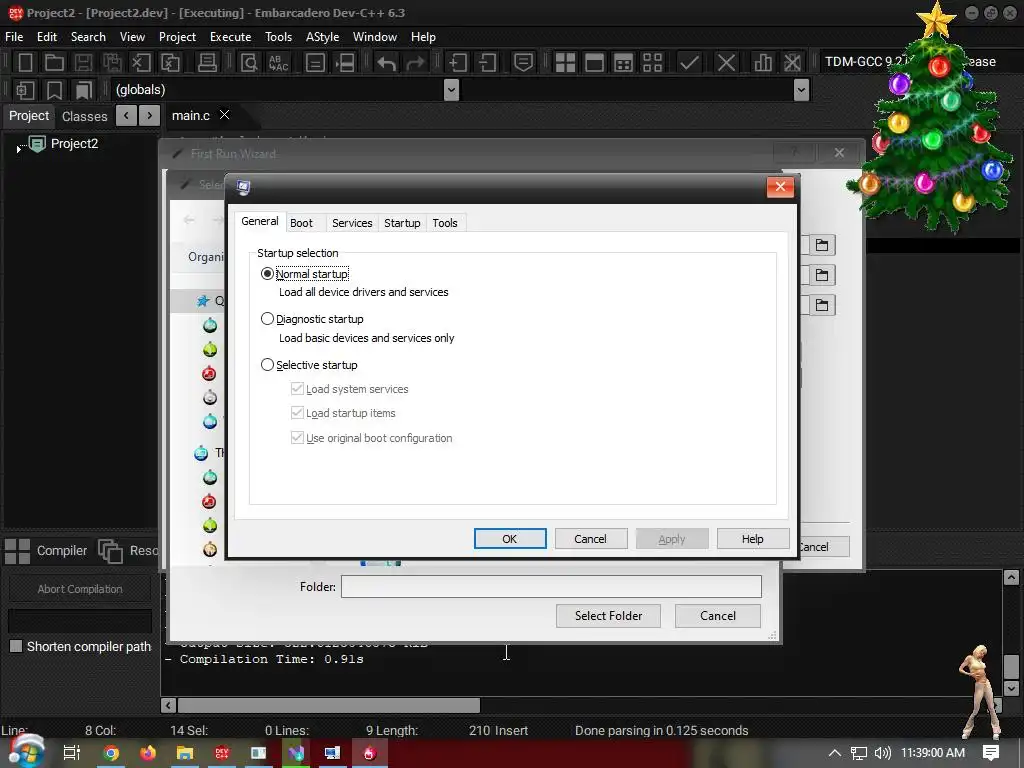Click the Redo arrow icon
This screenshot has width=1024, height=768.
point(415,63)
